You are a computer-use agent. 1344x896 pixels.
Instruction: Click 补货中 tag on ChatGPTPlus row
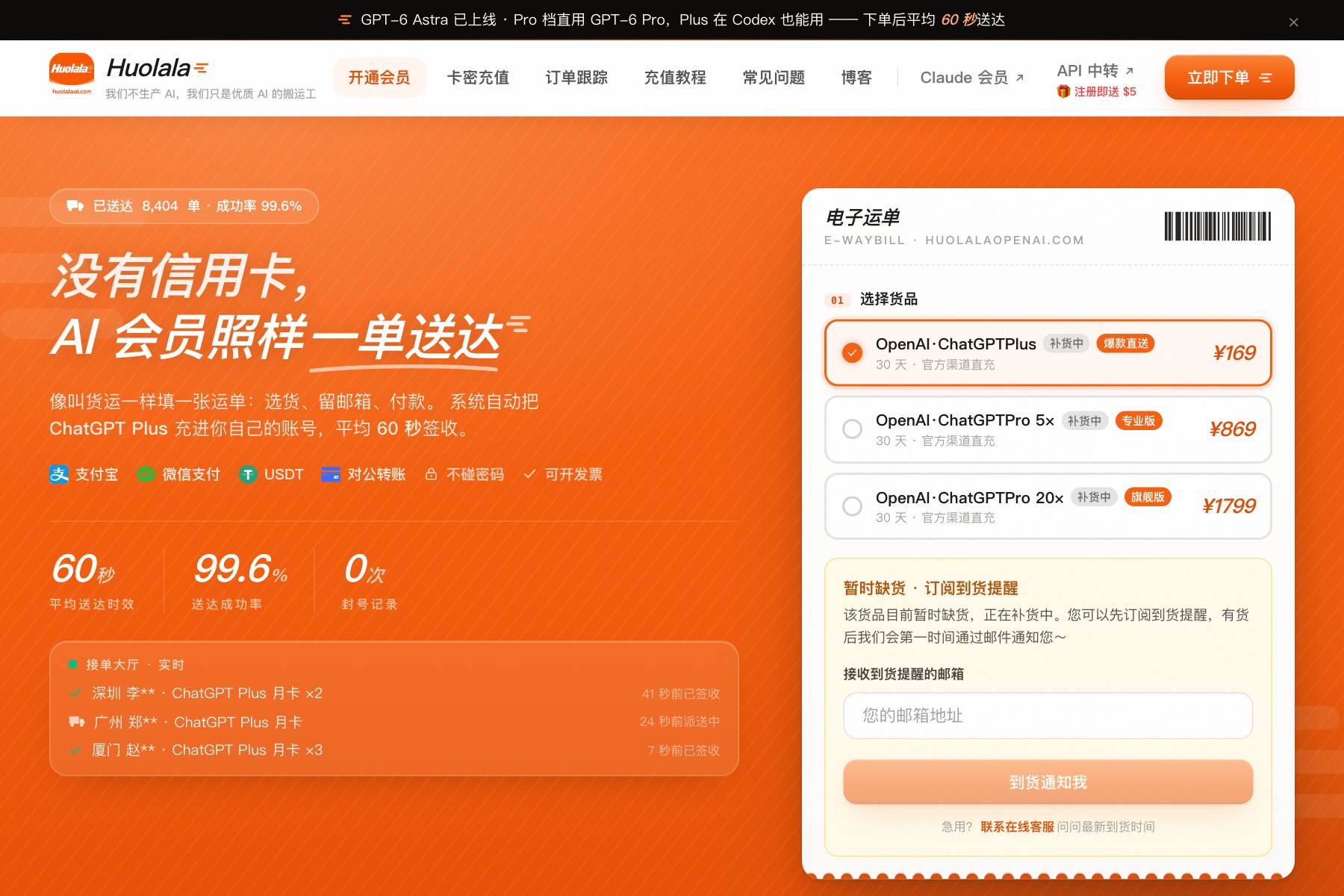click(x=1066, y=343)
